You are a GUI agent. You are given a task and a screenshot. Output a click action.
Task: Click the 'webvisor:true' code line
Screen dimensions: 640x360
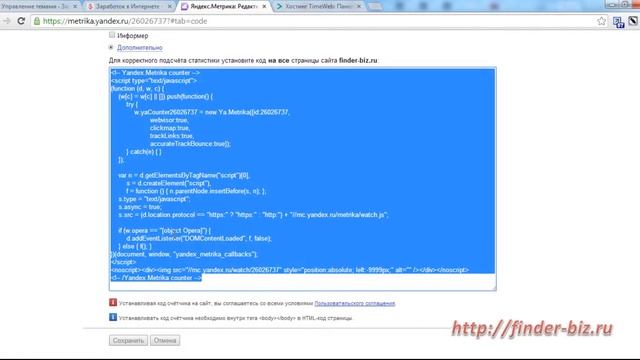[x=169, y=120]
